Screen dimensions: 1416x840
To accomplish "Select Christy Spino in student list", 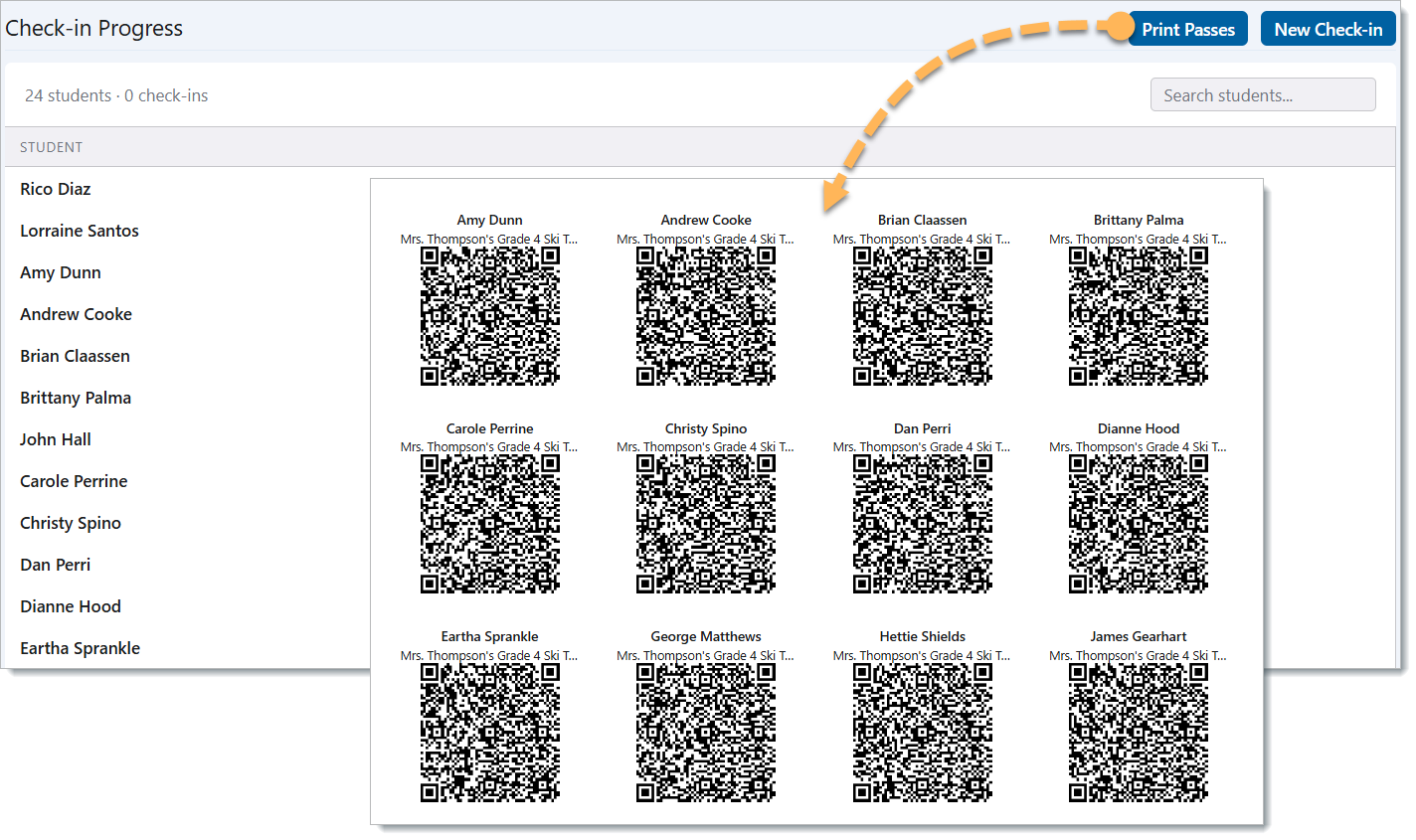I will click(x=71, y=523).
